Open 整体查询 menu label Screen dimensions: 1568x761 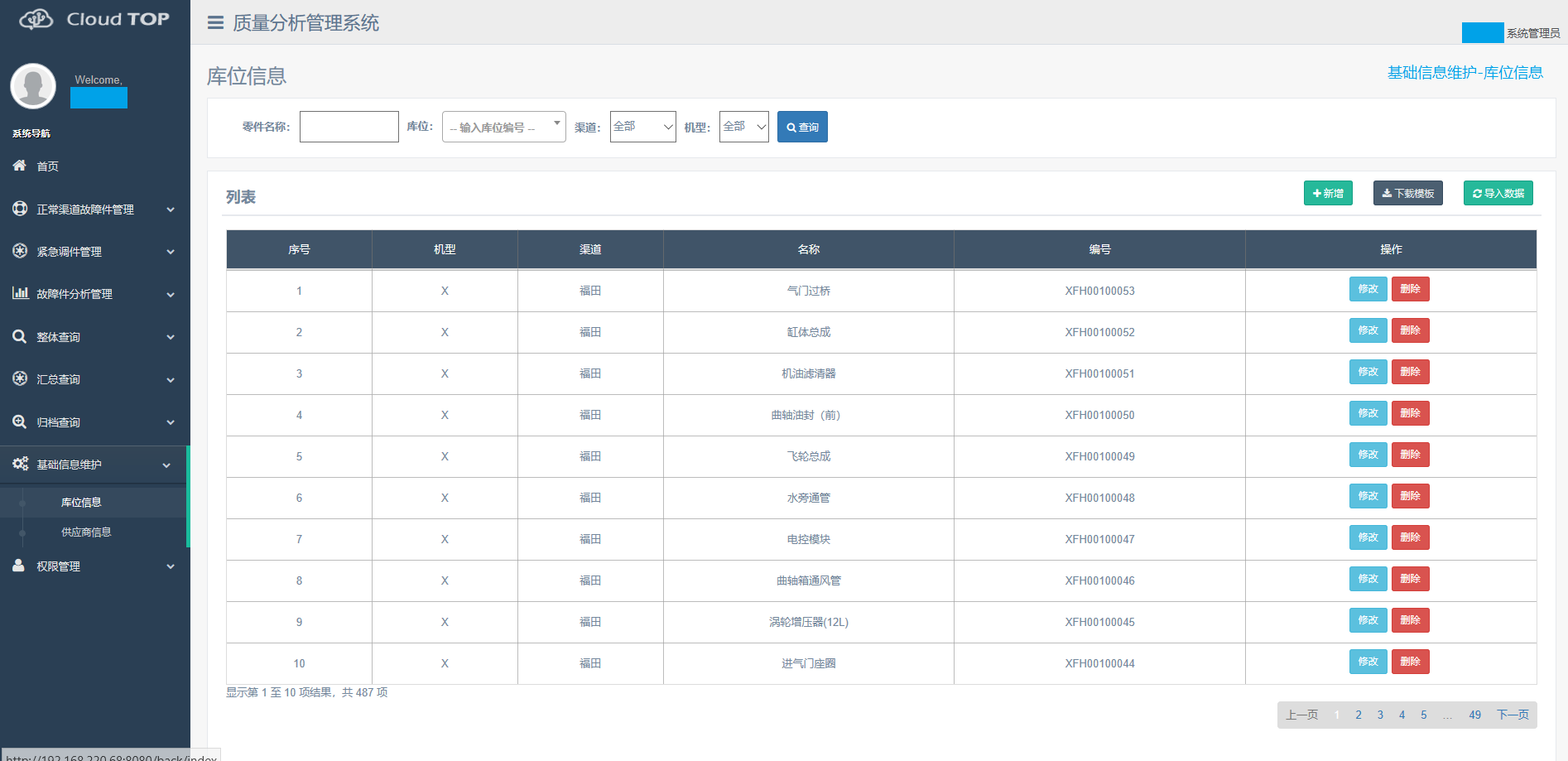(x=58, y=337)
